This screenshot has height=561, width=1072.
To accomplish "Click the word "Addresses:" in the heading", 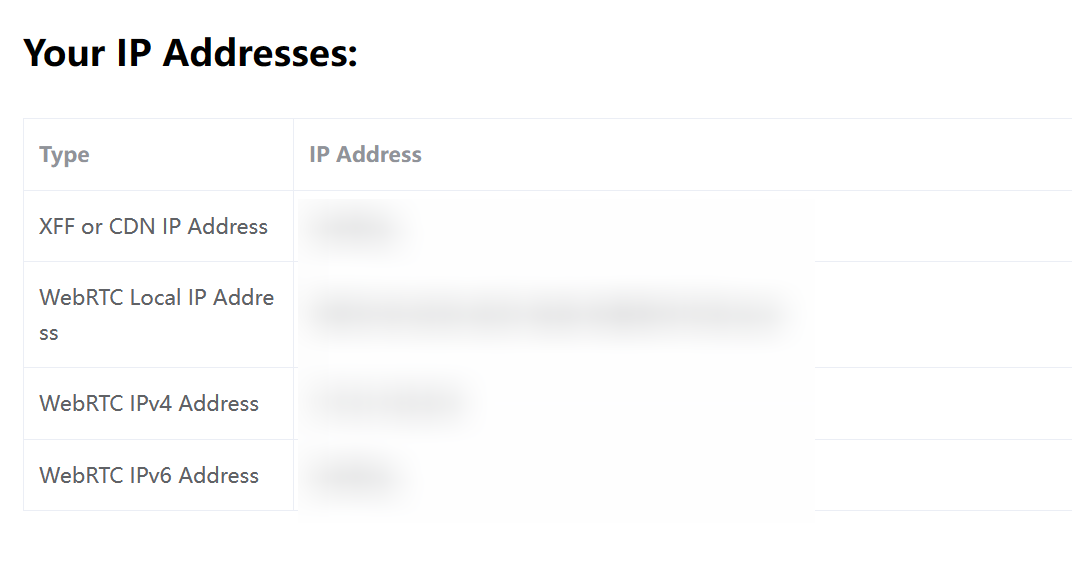I will (260, 53).
